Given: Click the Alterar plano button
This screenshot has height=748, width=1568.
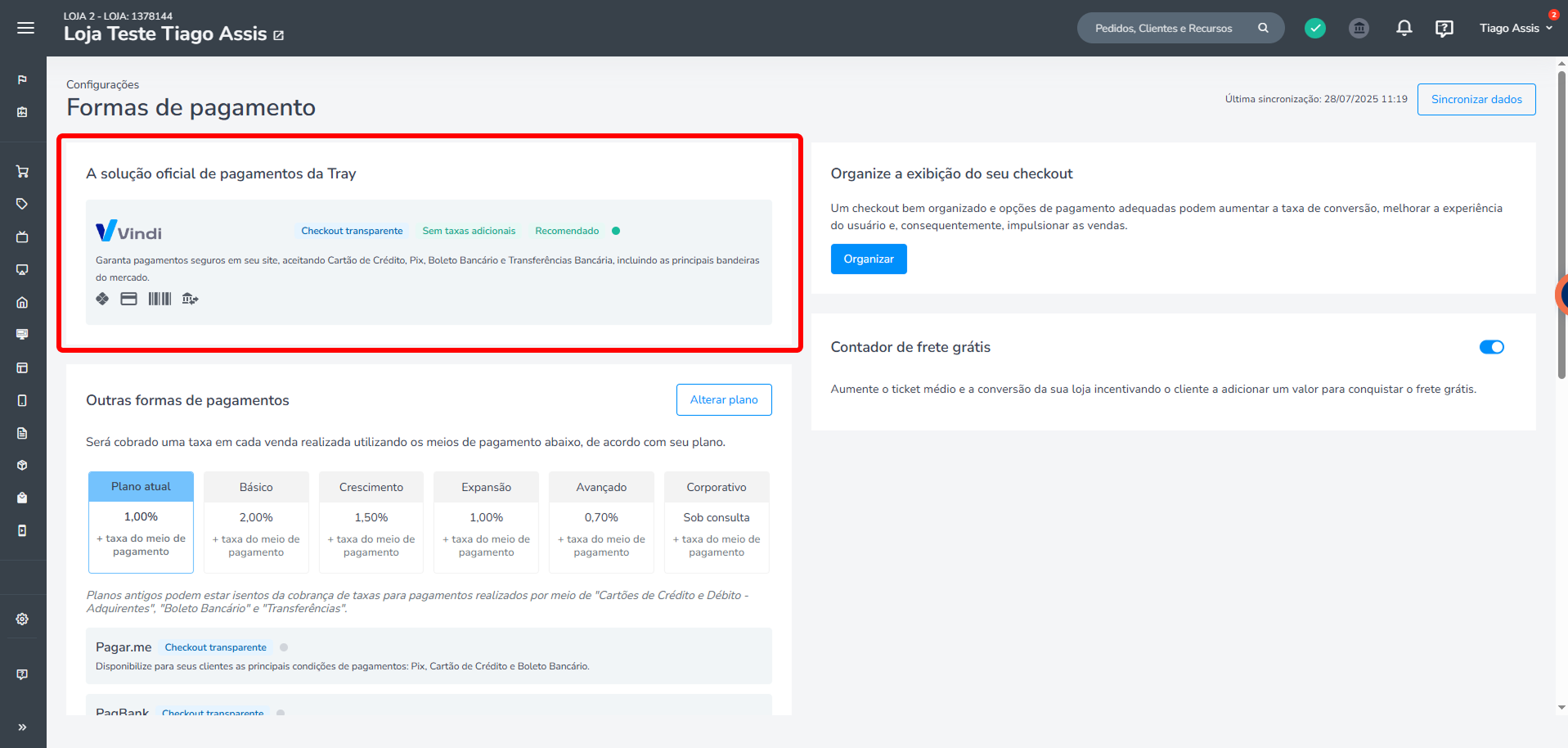Looking at the screenshot, I should point(723,399).
